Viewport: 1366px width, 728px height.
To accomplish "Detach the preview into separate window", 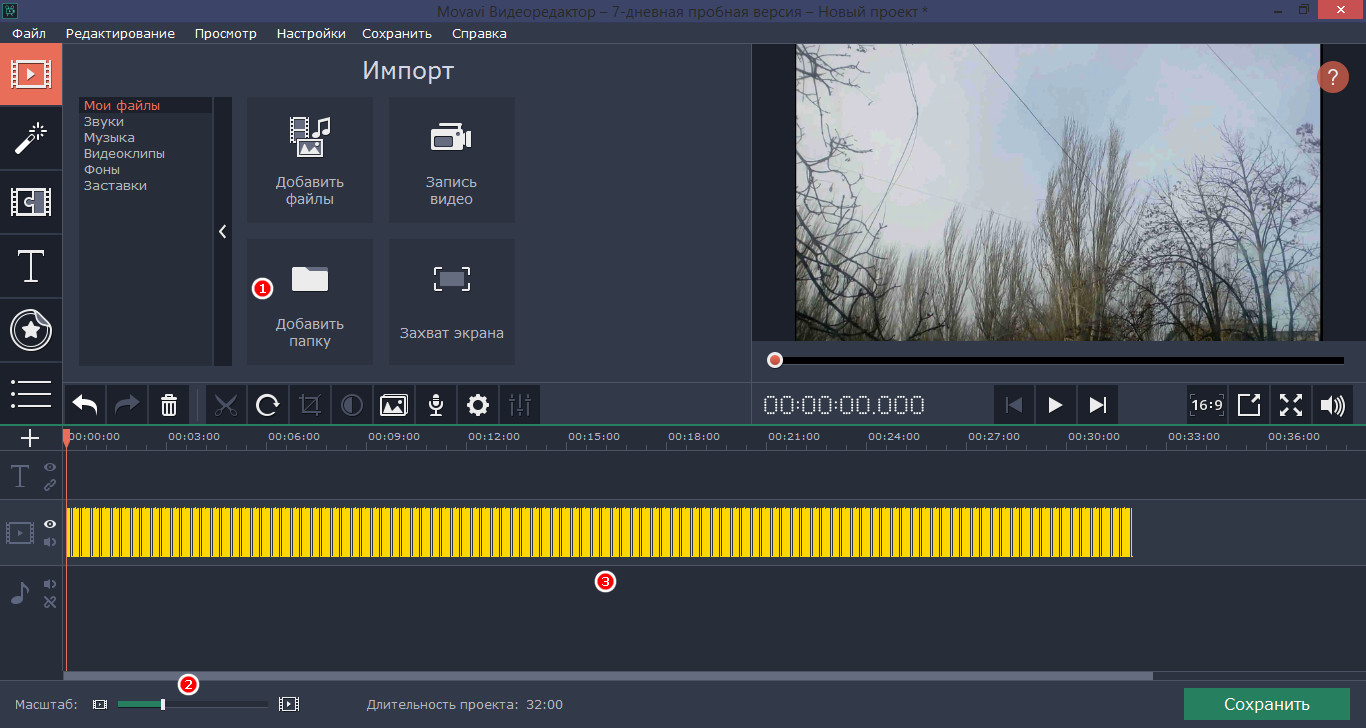I will (1249, 405).
